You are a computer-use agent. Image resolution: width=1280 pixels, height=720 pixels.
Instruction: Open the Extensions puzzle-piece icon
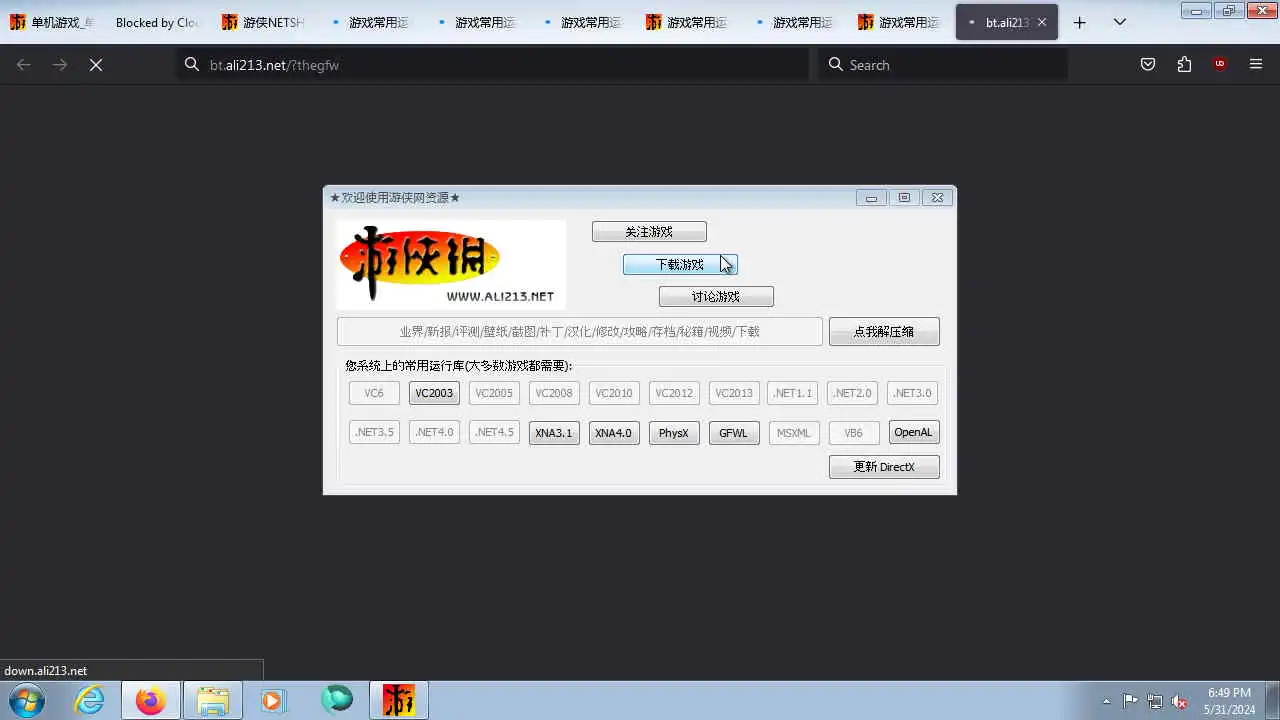(x=1184, y=64)
